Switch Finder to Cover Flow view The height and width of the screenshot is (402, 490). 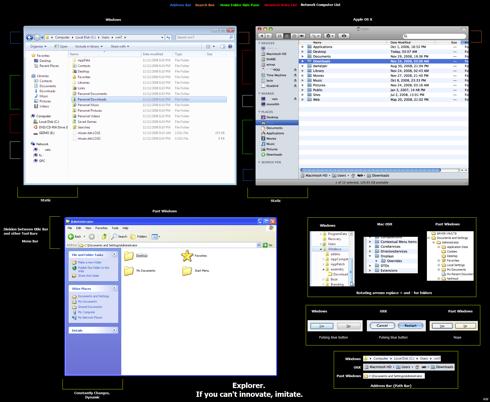tap(302, 36)
